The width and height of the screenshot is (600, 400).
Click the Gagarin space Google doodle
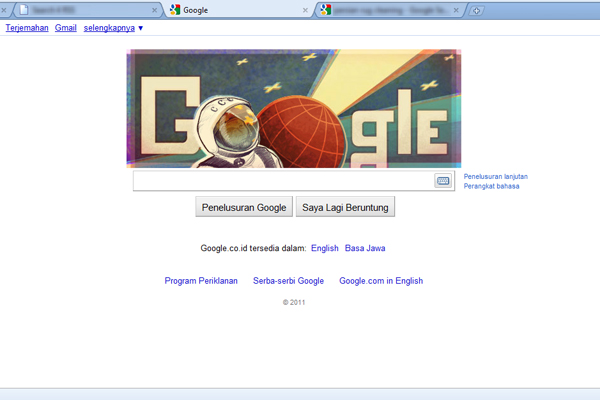click(293, 109)
